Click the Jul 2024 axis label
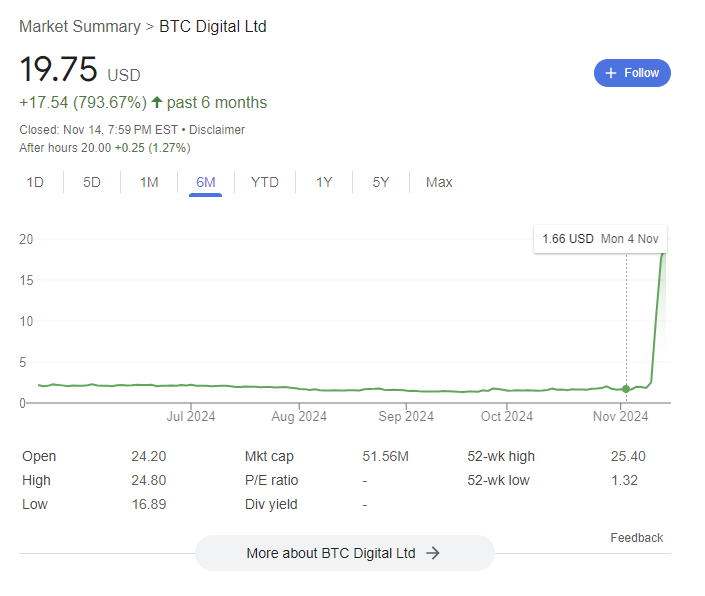 point(191,416)
